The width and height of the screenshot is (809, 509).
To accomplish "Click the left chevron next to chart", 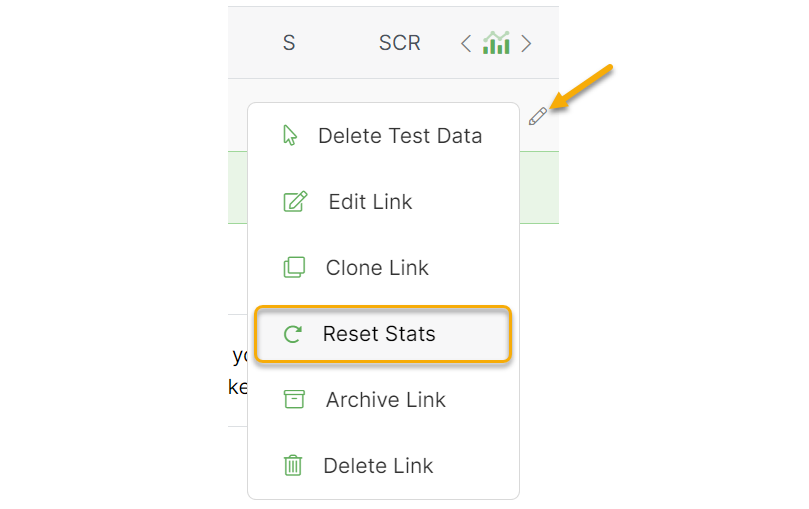I will pos(466,43).
